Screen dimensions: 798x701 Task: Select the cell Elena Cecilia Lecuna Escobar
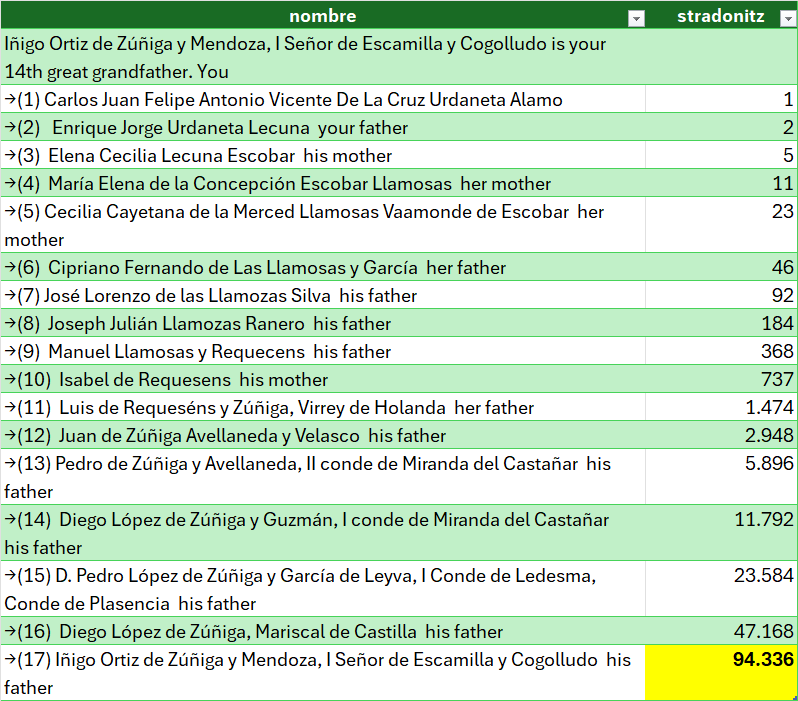[x=323, y=155]
